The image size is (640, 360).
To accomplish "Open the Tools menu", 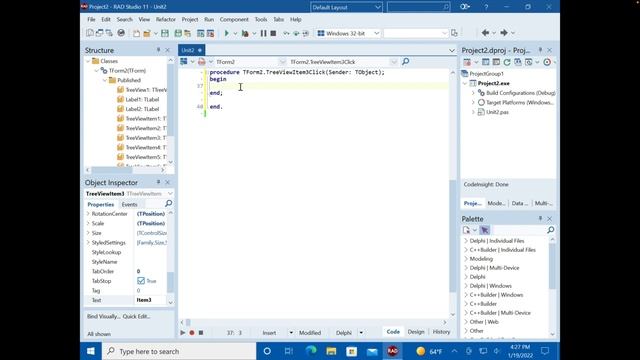I will 261,20.
